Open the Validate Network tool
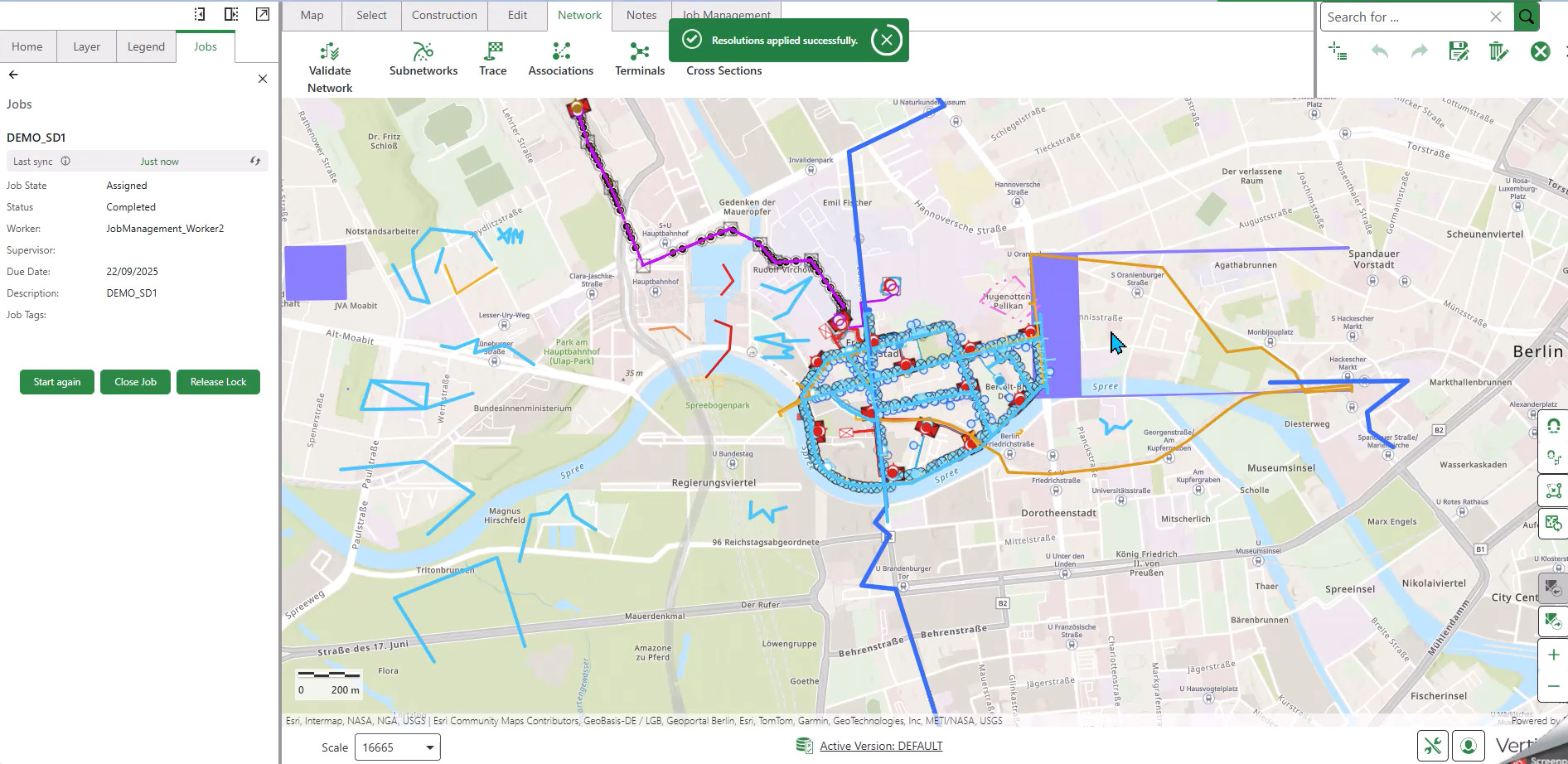Screen dimensions: 1568x764 coord(330,66)
